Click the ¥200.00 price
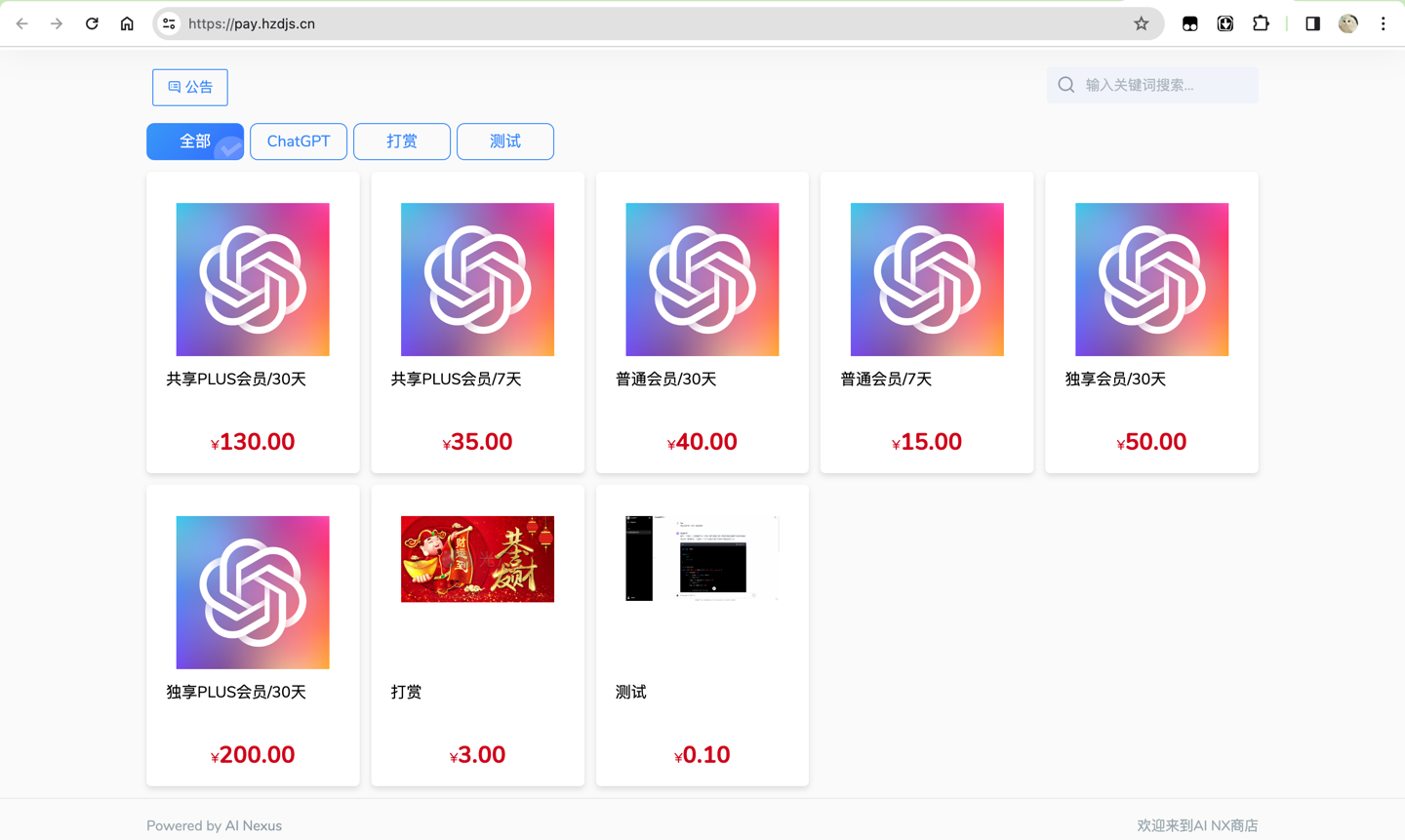This screenshot has width=1405, height=840. [x=253, y=755]
